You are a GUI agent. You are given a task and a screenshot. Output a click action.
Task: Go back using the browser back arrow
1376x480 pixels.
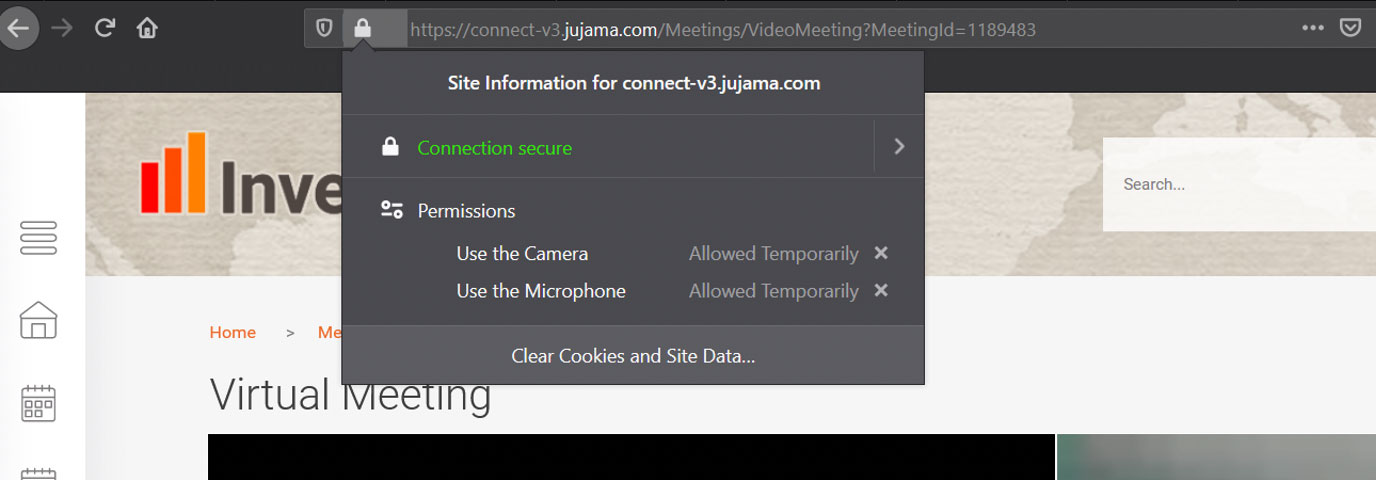18,28
